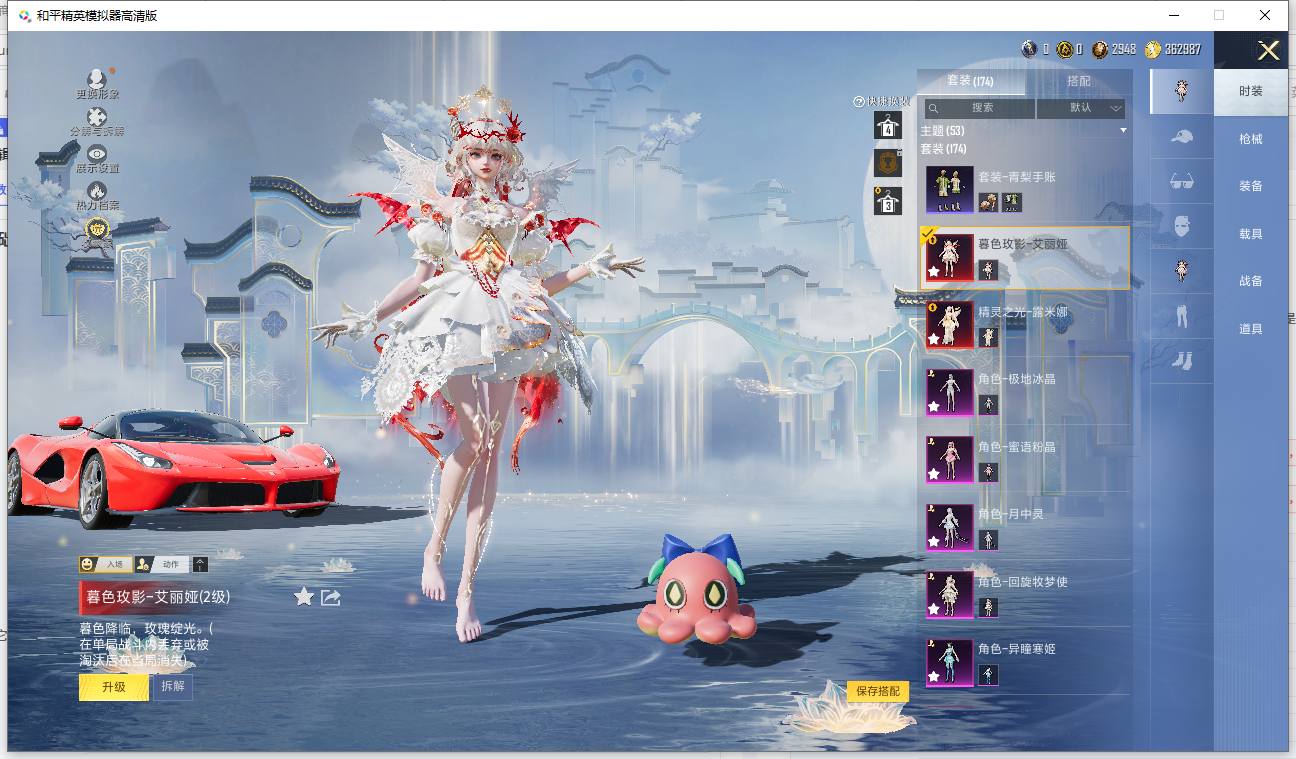Click the 2948 bronze coin currency icon
This screenshot has width=1296, height=759.
coord(1100,49)
